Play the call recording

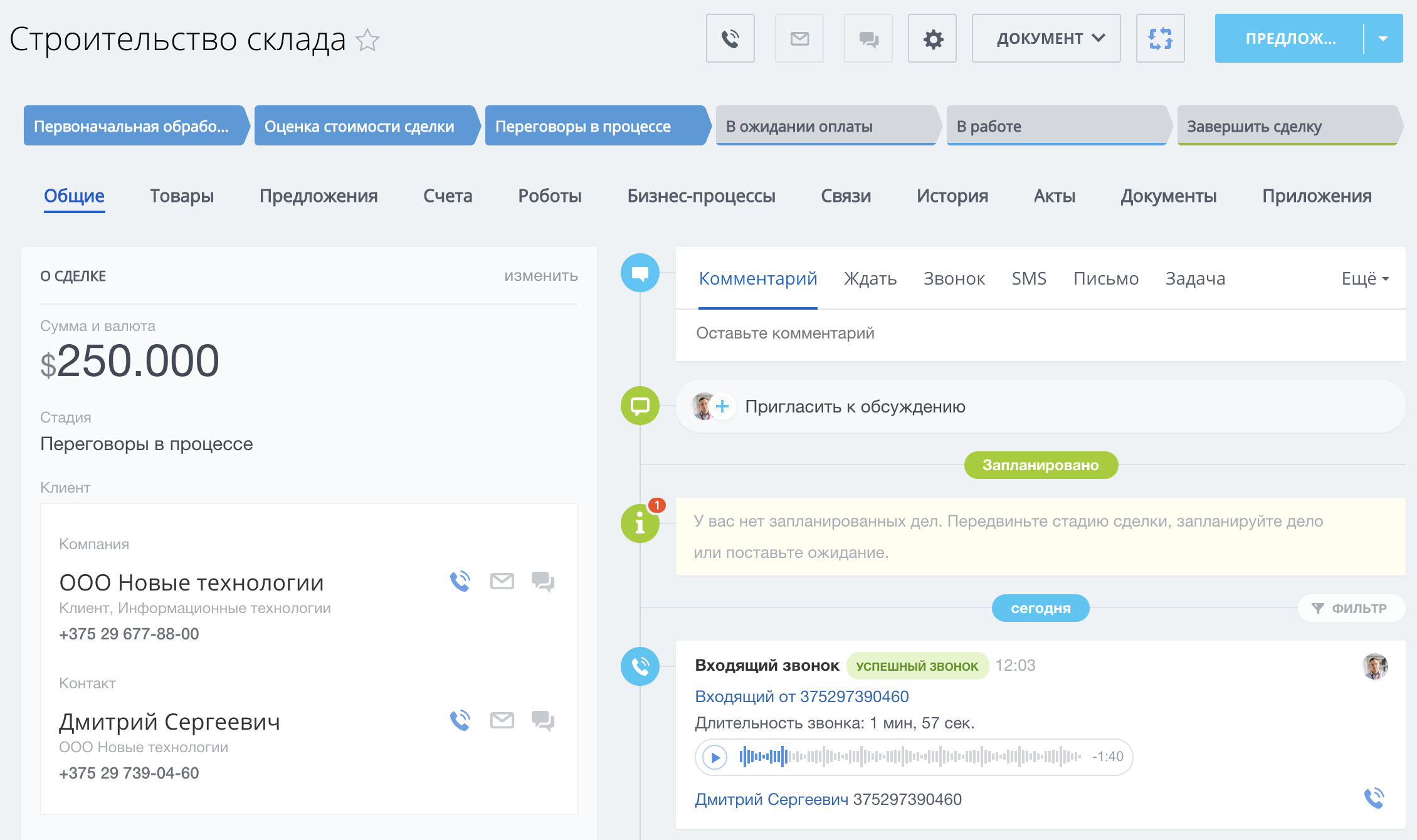[x=715, y=757]
